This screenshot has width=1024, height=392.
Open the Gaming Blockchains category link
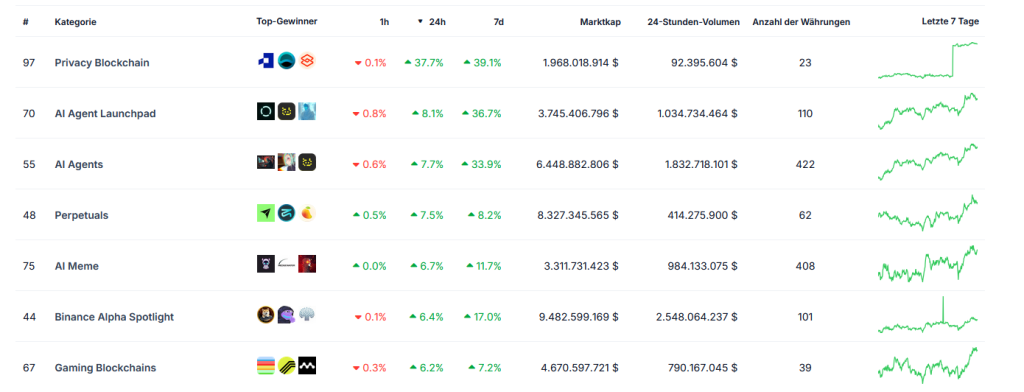pyautogui.click(x=105, y=368)
